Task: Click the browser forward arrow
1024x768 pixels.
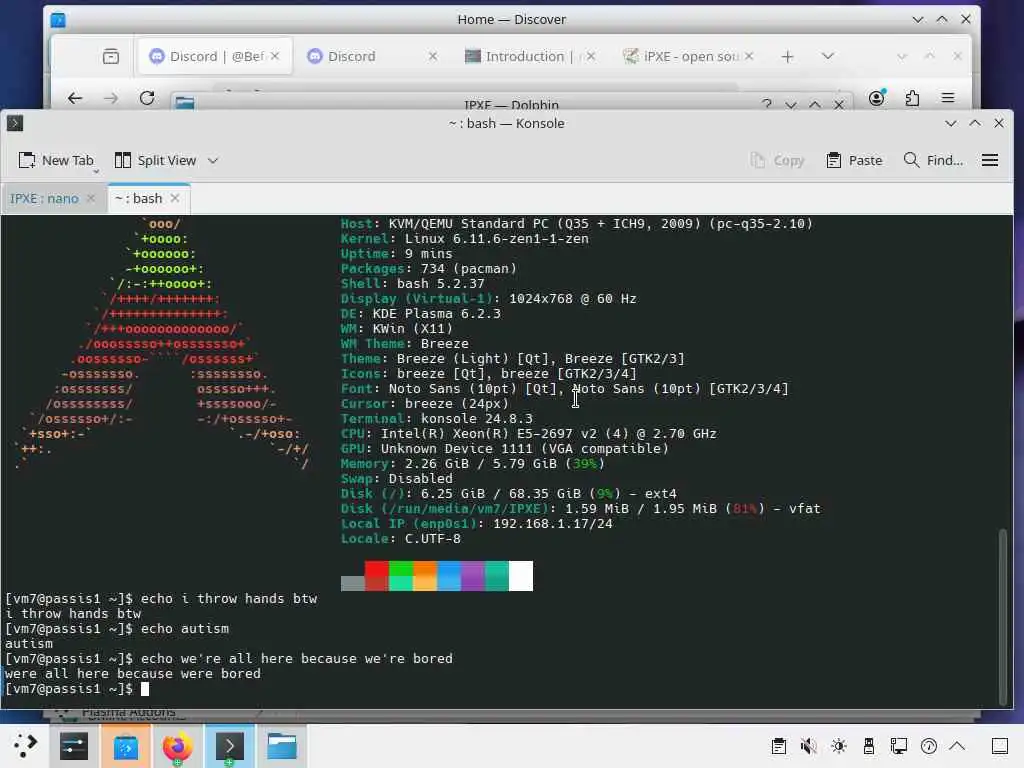Action: (111, 99)
